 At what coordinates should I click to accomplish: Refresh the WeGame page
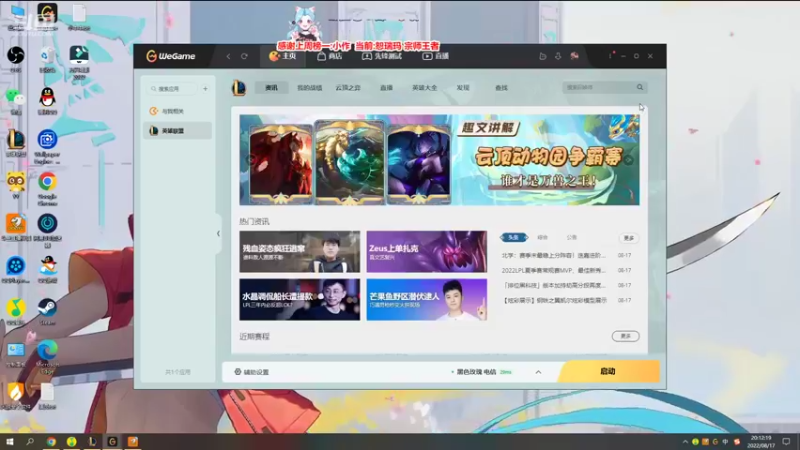(x=244, y=56)
